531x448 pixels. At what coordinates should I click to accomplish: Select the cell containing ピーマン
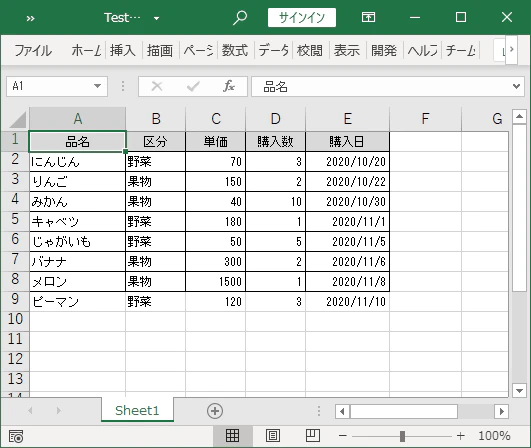tap(78, 301)
